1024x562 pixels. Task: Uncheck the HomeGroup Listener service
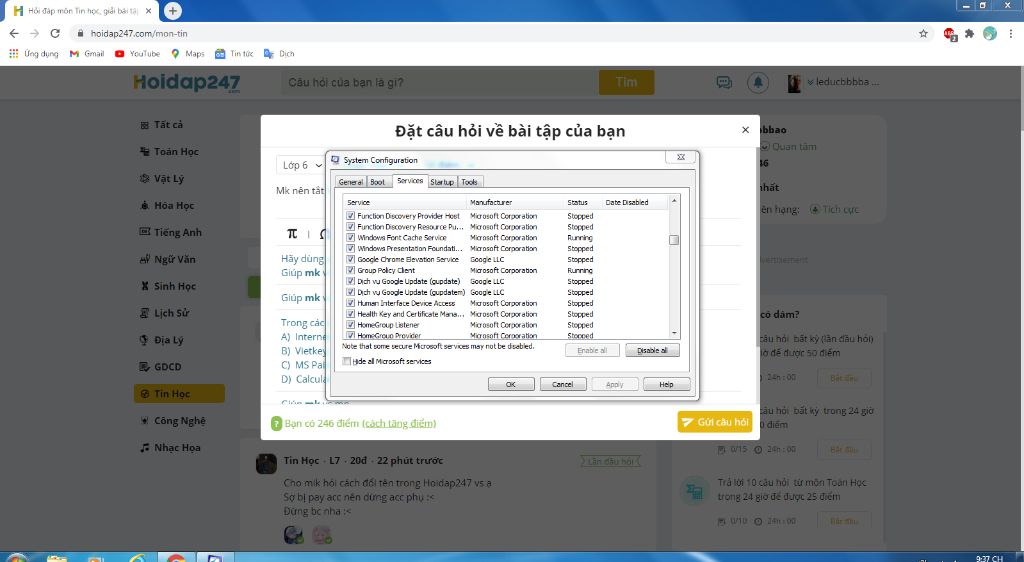pos(351,325)
